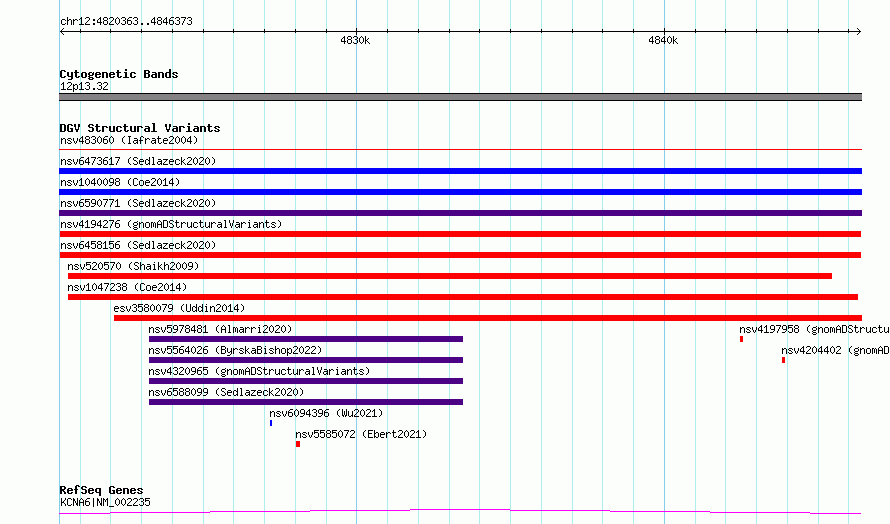Select the small red marker under nsv4204402
This screenshot has height=524, width=890.
click(x=783, y=360)
